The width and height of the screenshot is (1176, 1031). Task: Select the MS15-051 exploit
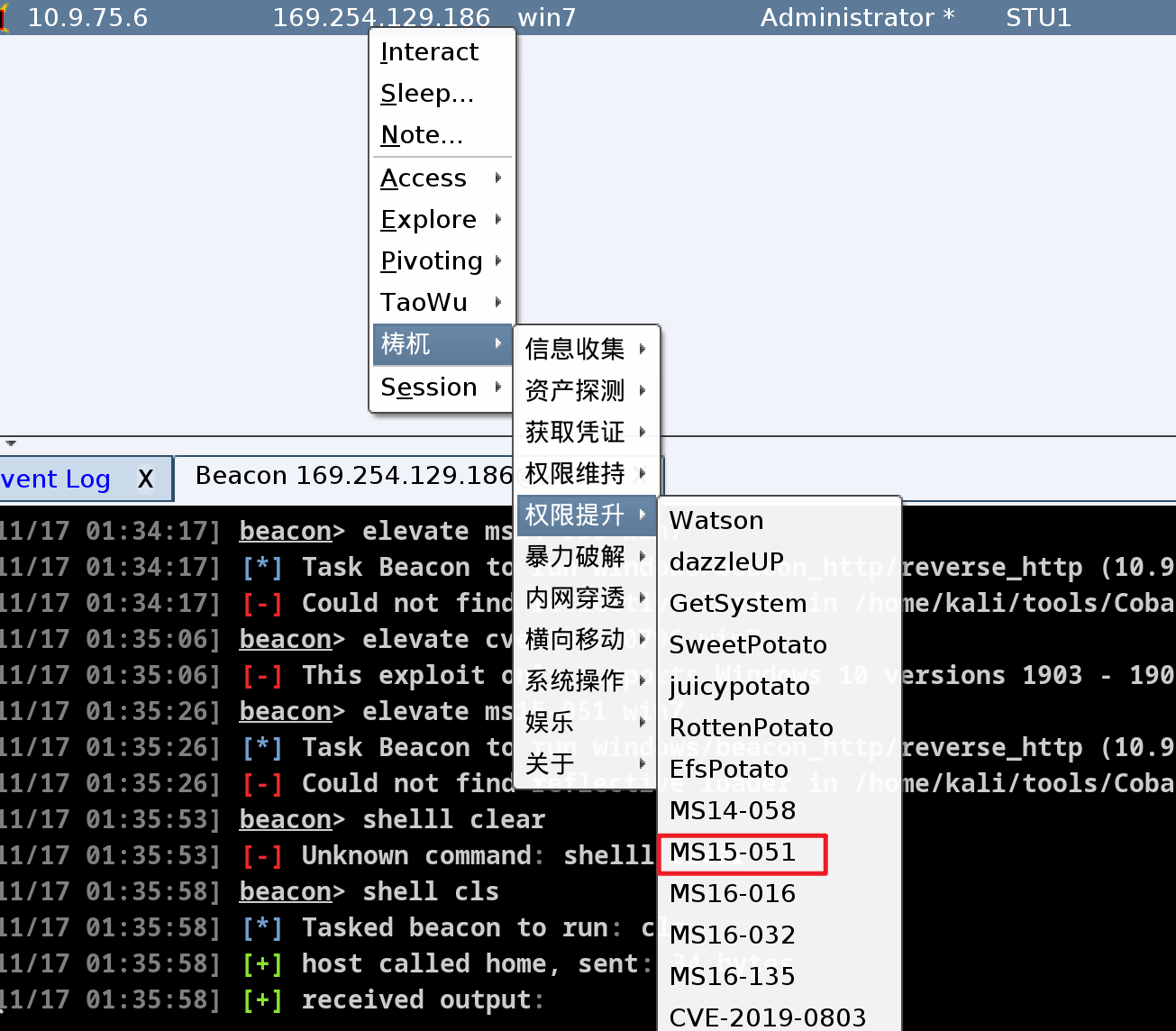point(779,853)
